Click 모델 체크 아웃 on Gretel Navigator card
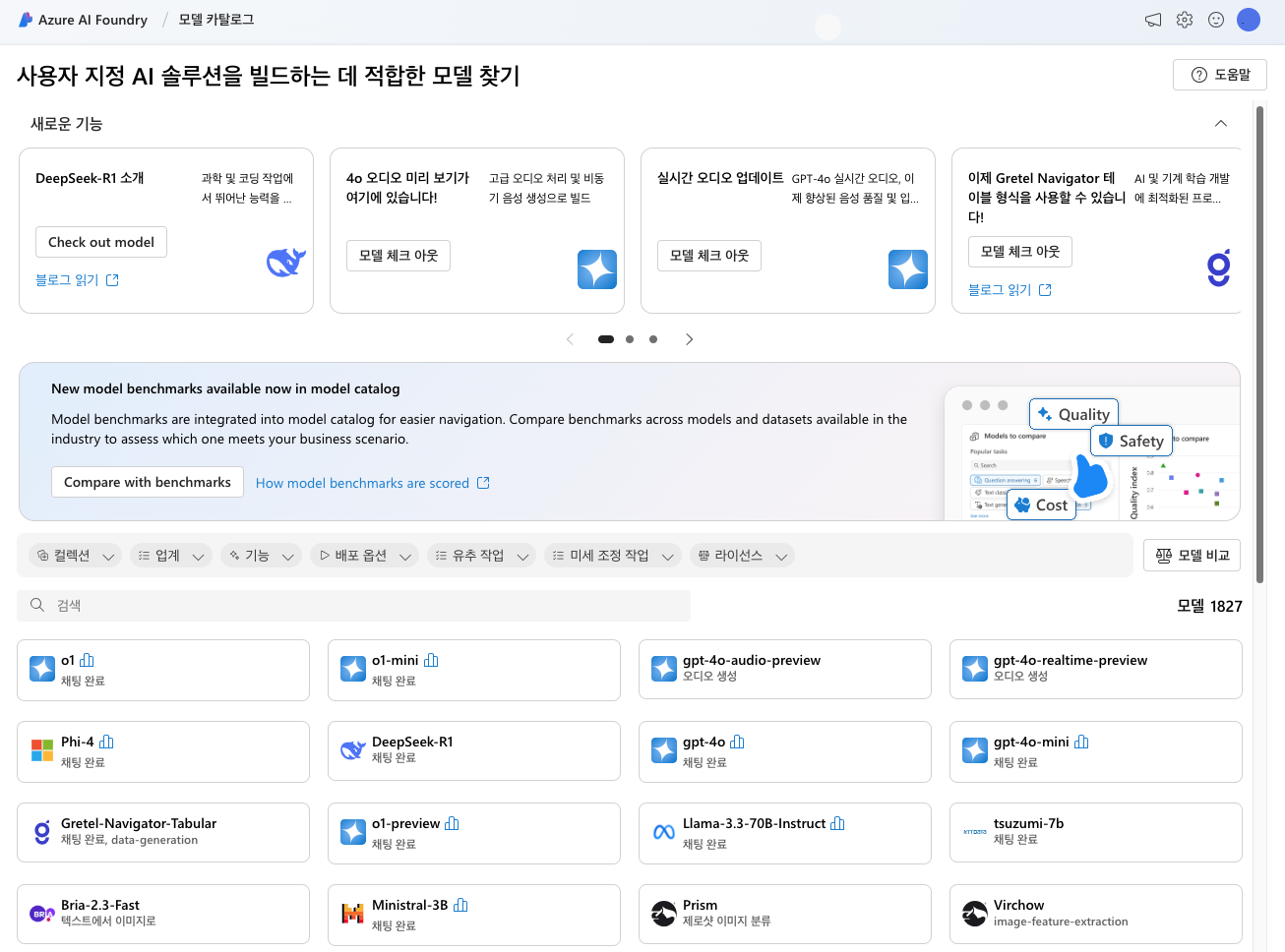The image size is (1285, 952). click(1020, 252)
